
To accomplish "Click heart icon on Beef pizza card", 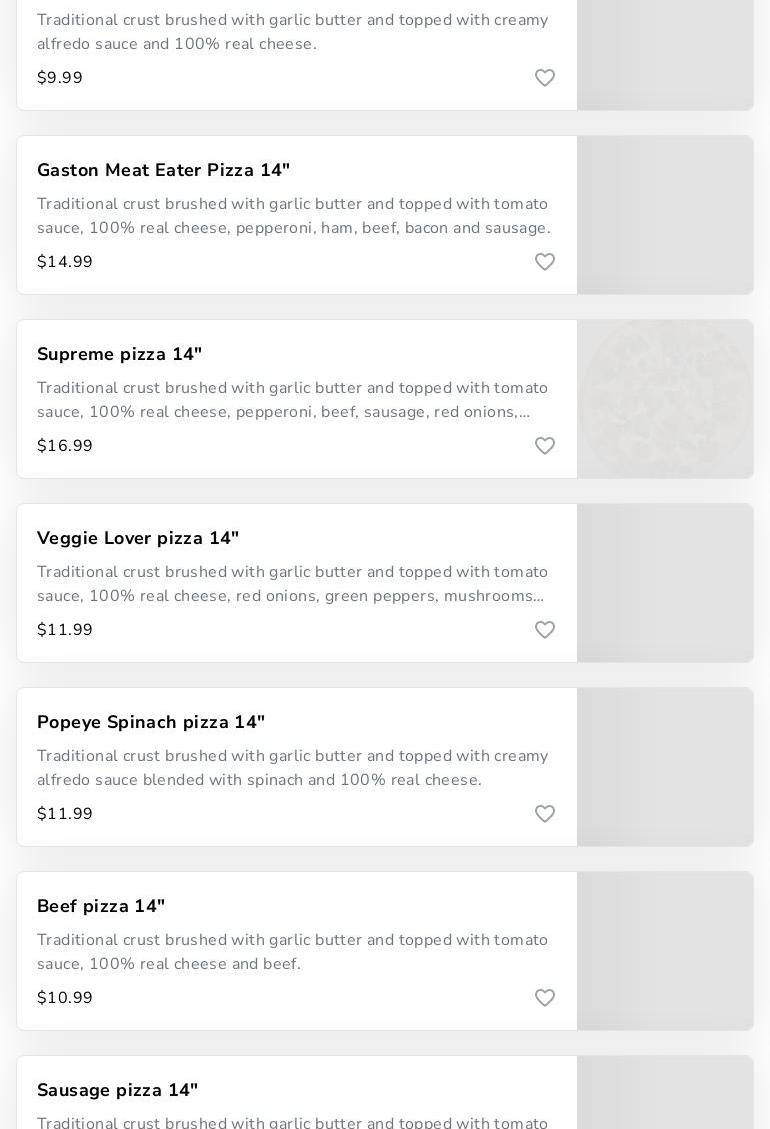I will pos(545,997).
